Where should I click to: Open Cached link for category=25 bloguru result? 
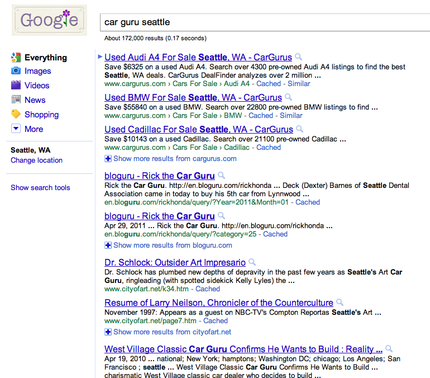(x=275, y=234)
